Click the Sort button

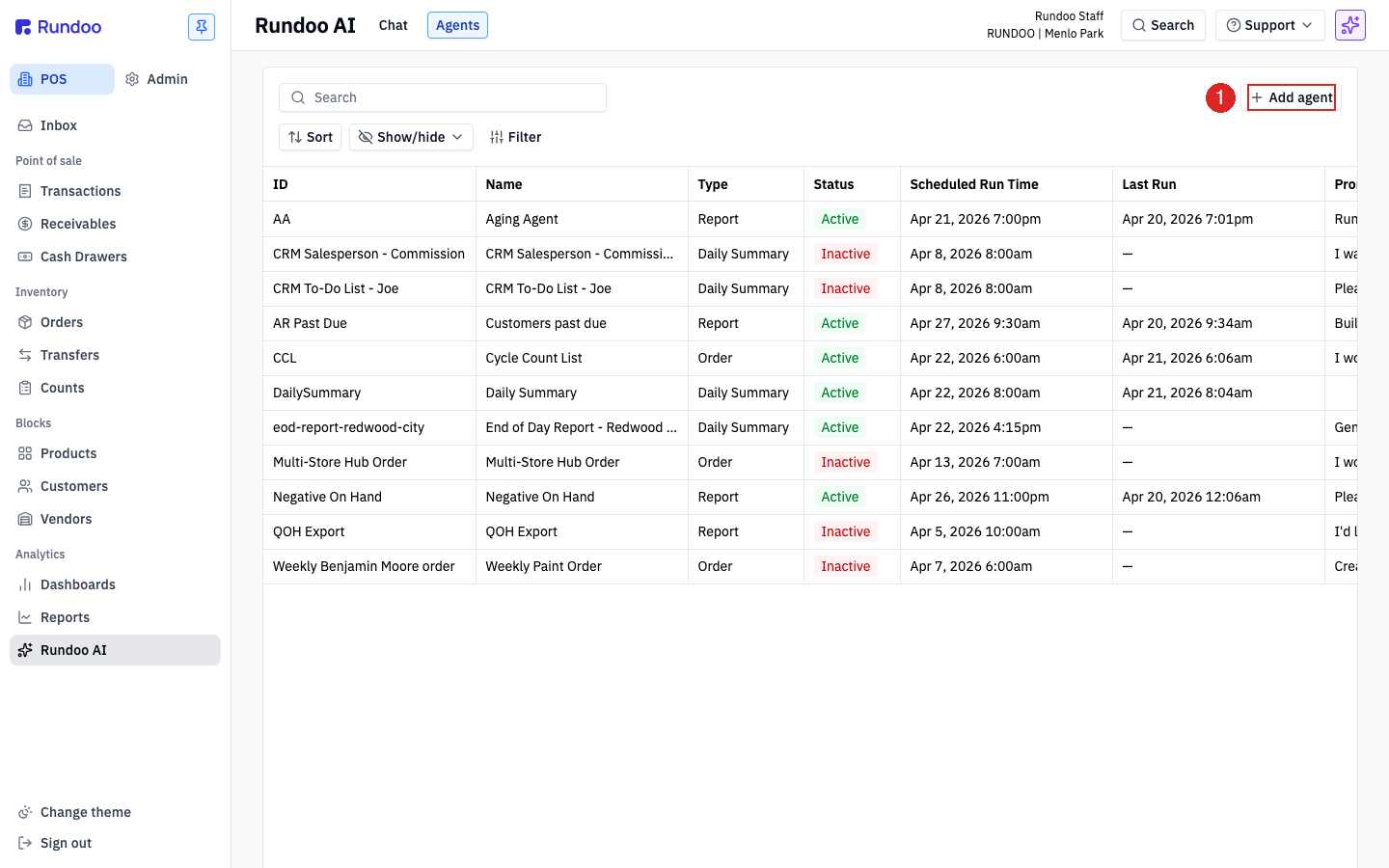coord(311,137)
